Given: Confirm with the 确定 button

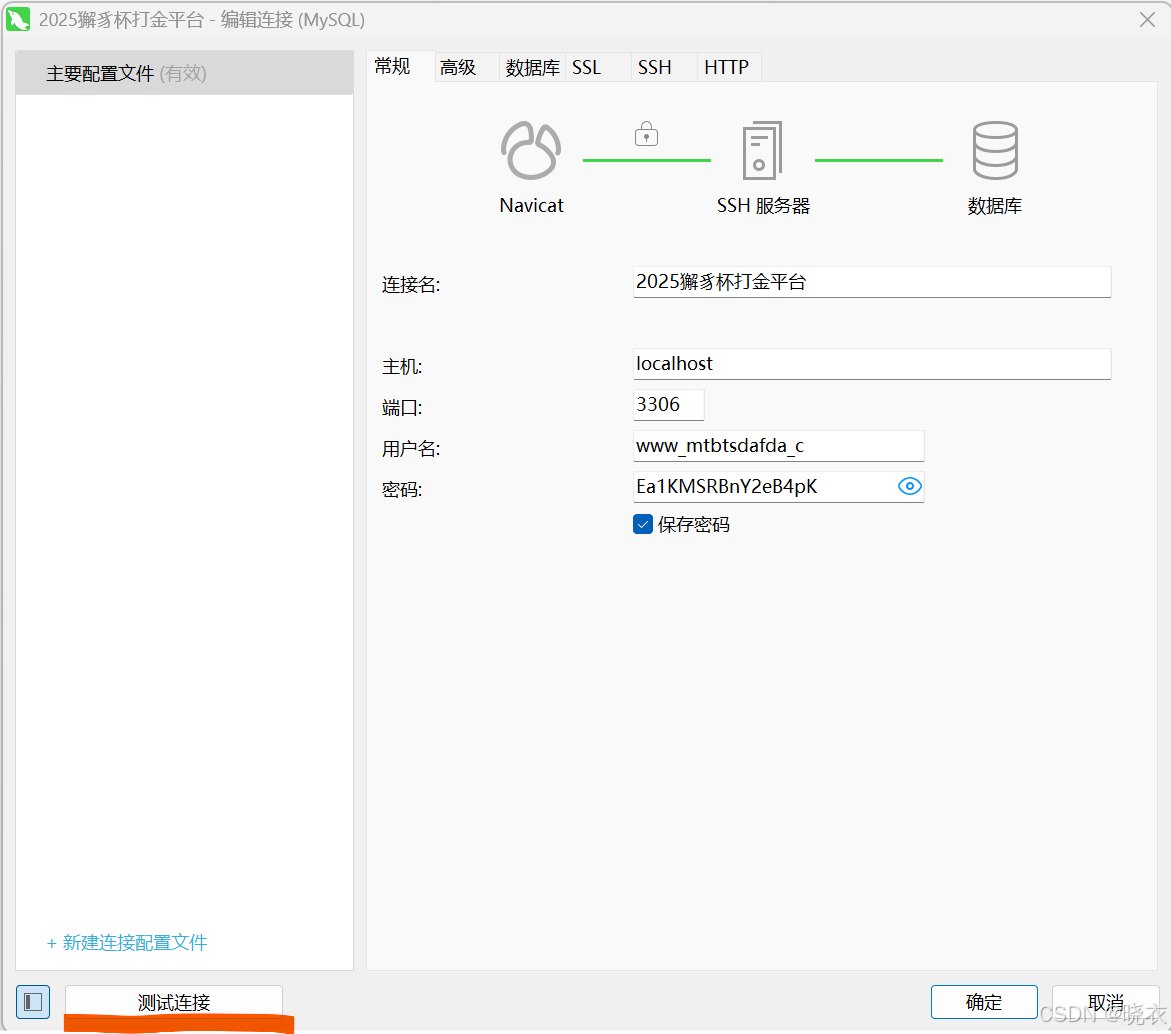Looking at the screenshot, I should pos(984,1002).
